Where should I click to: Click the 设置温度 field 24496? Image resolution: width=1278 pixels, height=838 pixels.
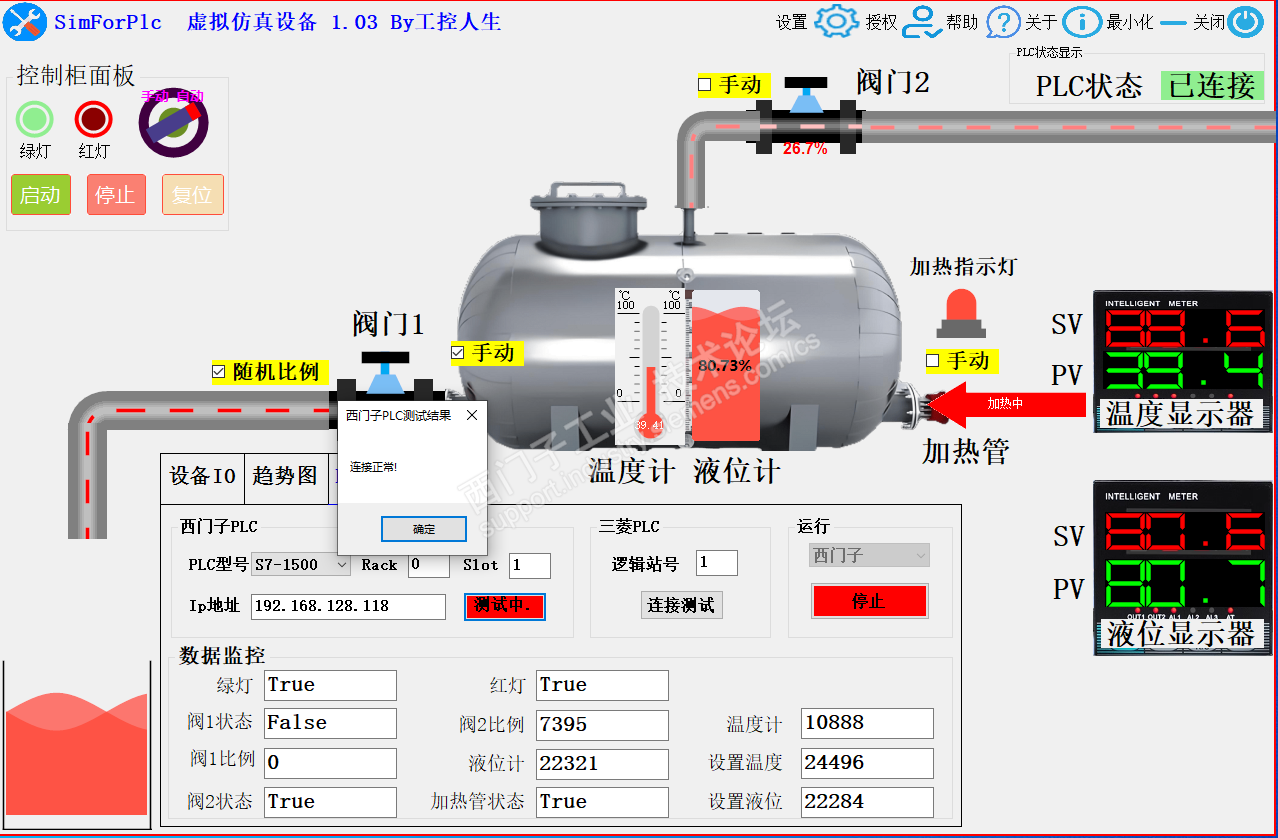(867, 763)
